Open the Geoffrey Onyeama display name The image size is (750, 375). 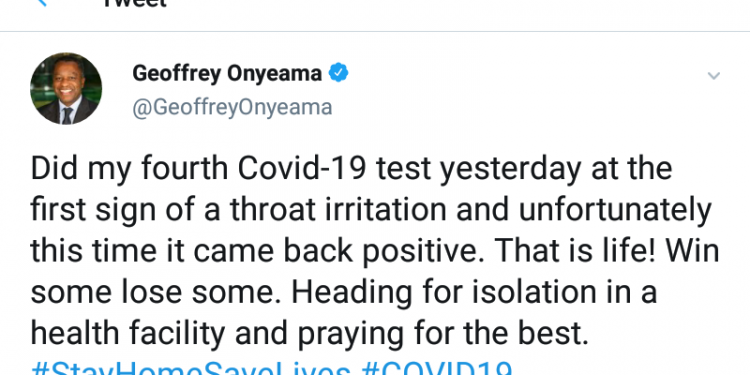pyautogui.click(x=227, y=74)
